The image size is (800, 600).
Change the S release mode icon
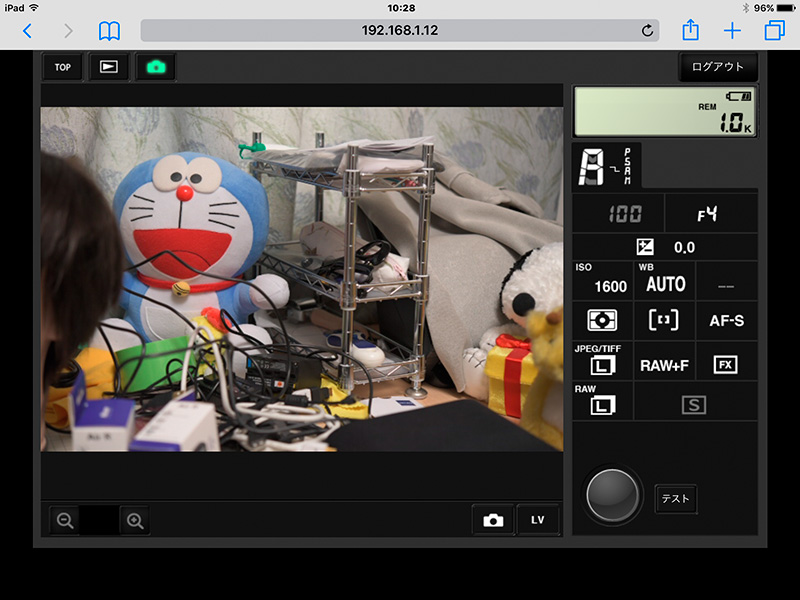[x=695, y=401]
